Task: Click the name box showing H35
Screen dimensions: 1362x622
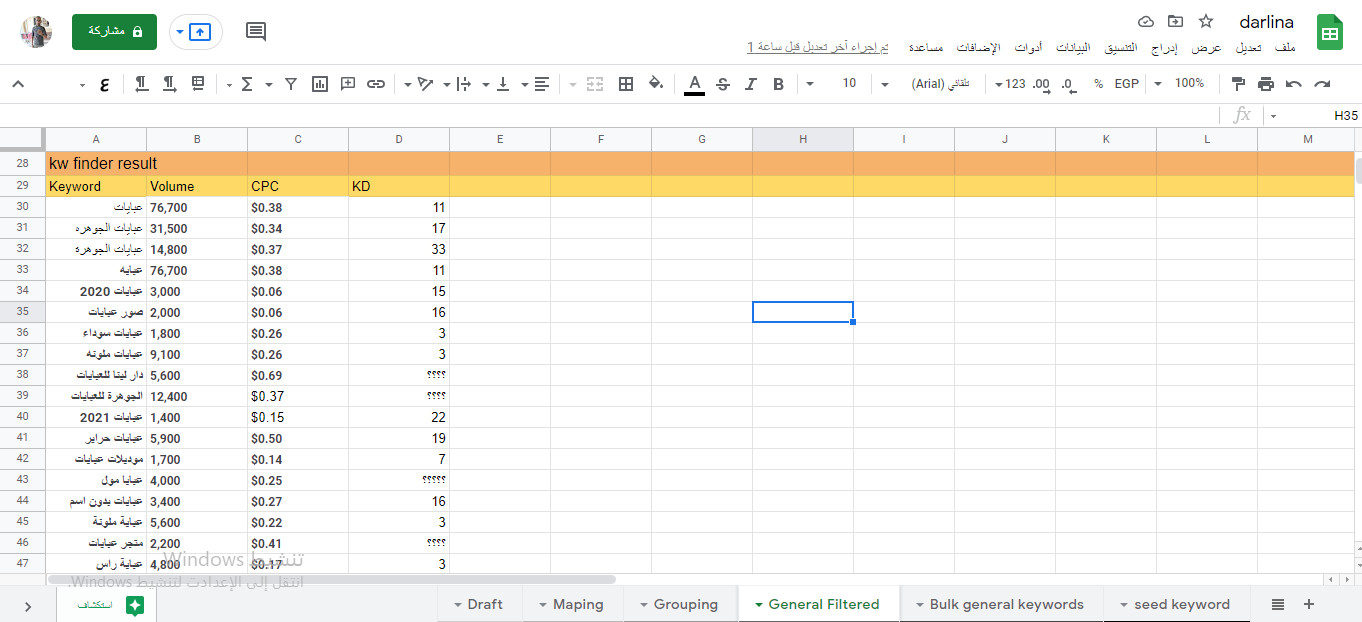Action: pos(1320,116)
